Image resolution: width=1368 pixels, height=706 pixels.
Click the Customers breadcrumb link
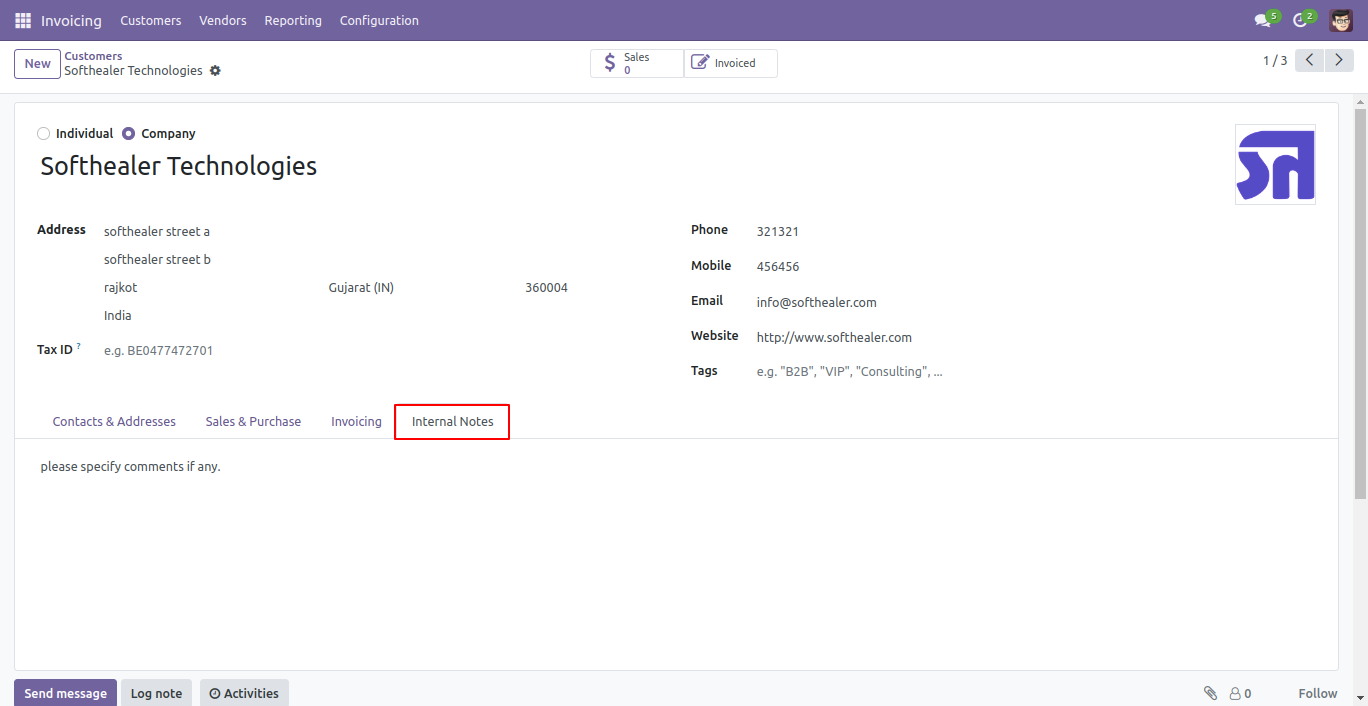(x=93, y=56)
